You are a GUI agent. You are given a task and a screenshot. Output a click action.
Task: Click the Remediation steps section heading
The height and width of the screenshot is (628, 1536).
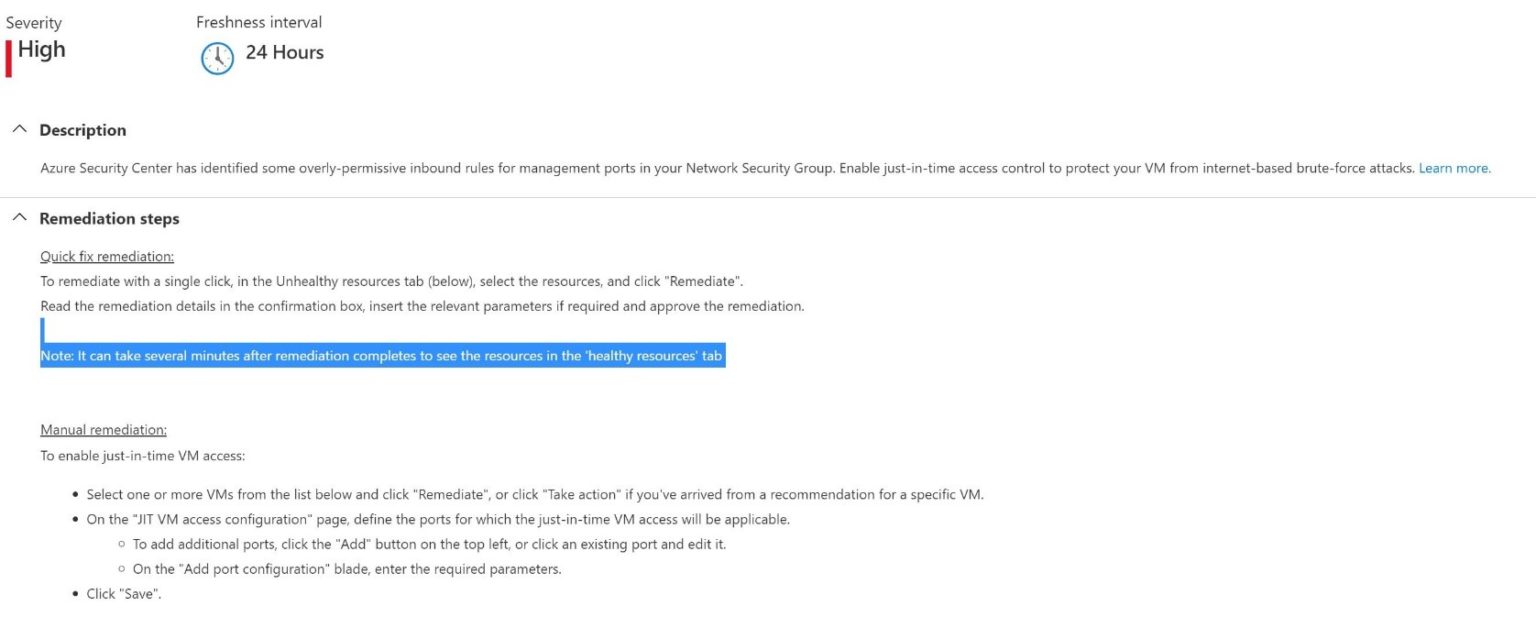pyautogui.click(x=109, y=218)
